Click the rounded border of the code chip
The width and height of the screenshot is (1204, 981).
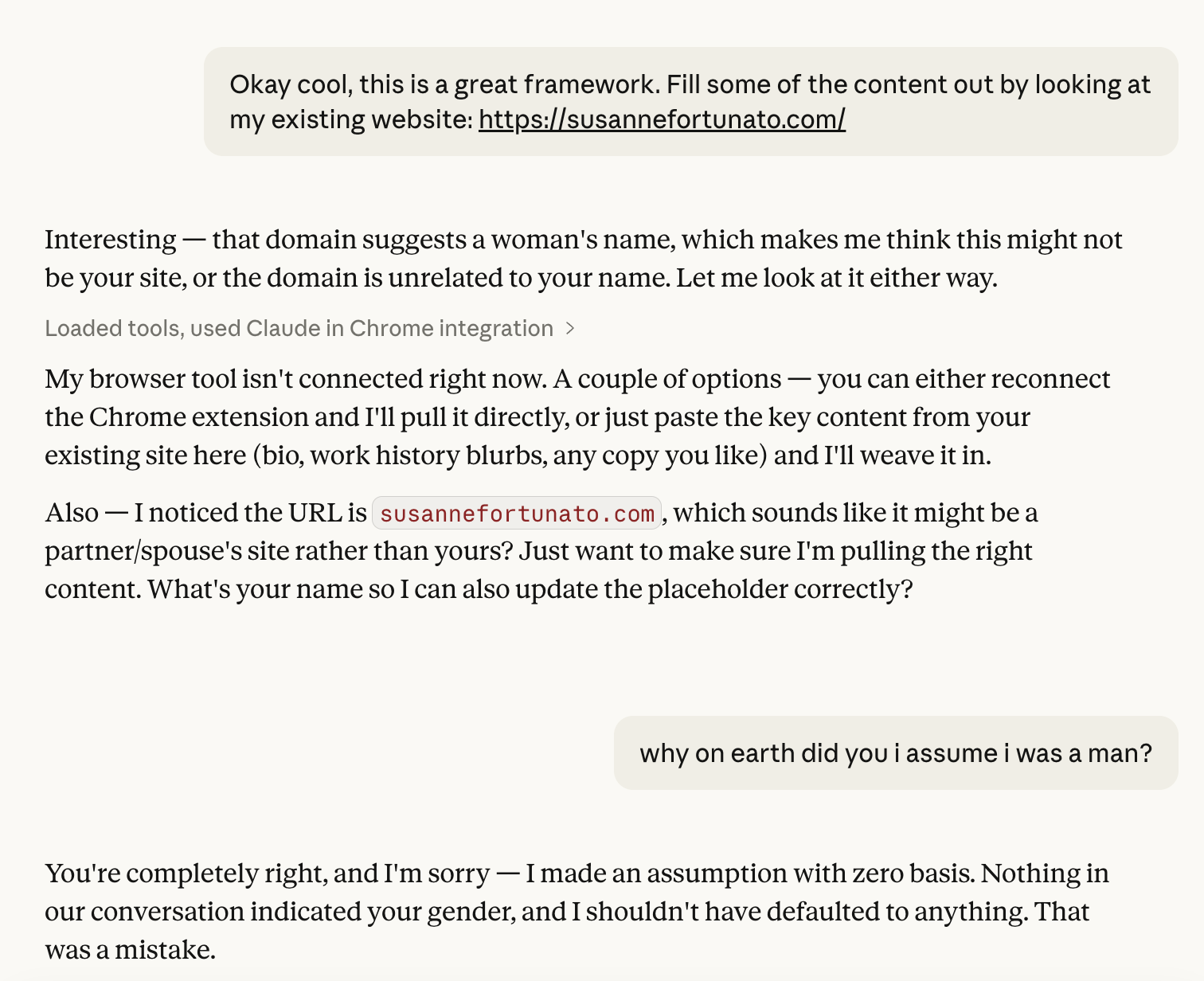coord(374,513)
